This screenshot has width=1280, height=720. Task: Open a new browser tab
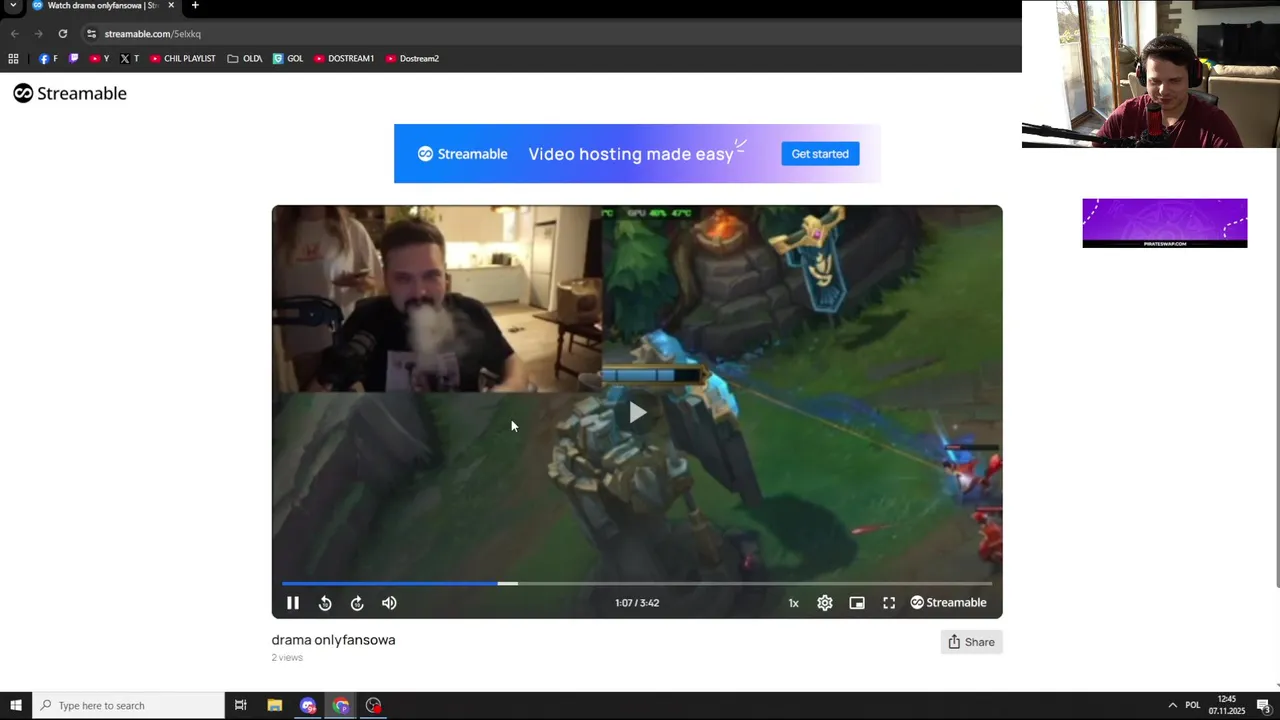pyautogui.click(x=195, y=5)
